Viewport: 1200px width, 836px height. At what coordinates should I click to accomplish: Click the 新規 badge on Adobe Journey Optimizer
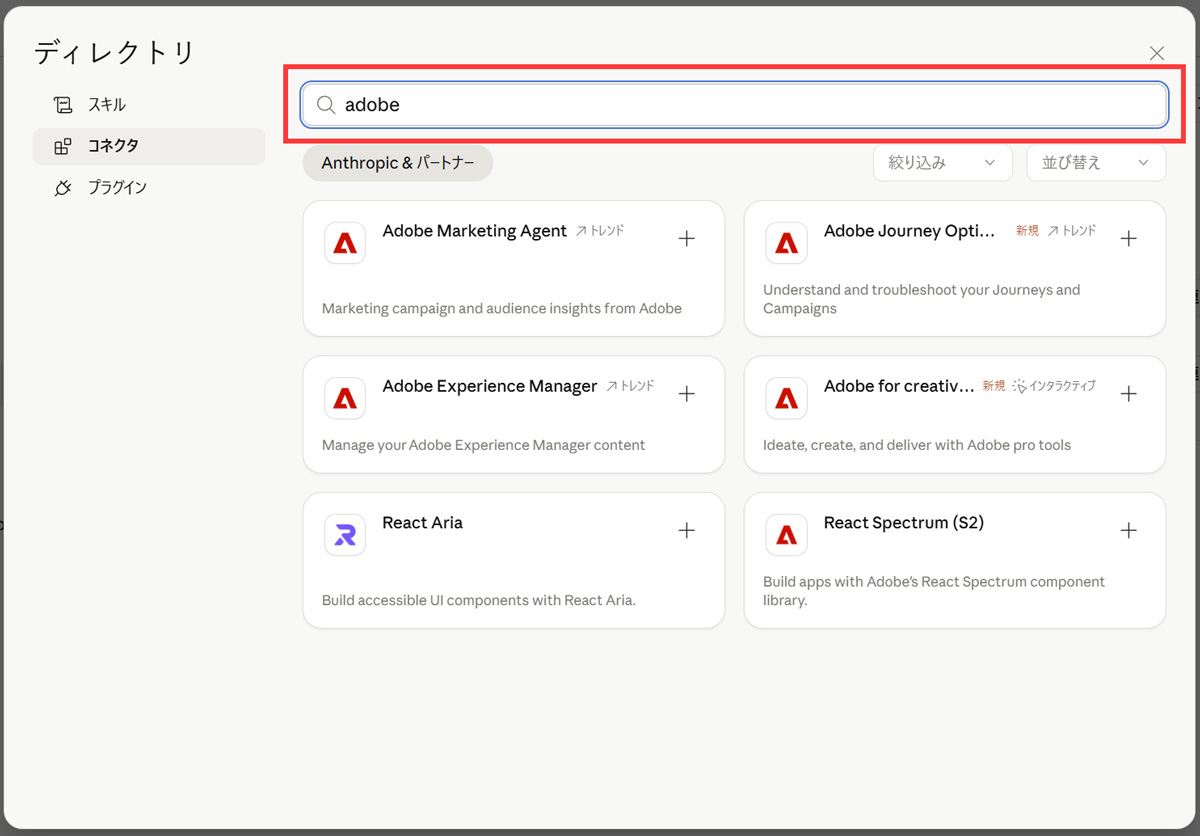click(1027, 231)
